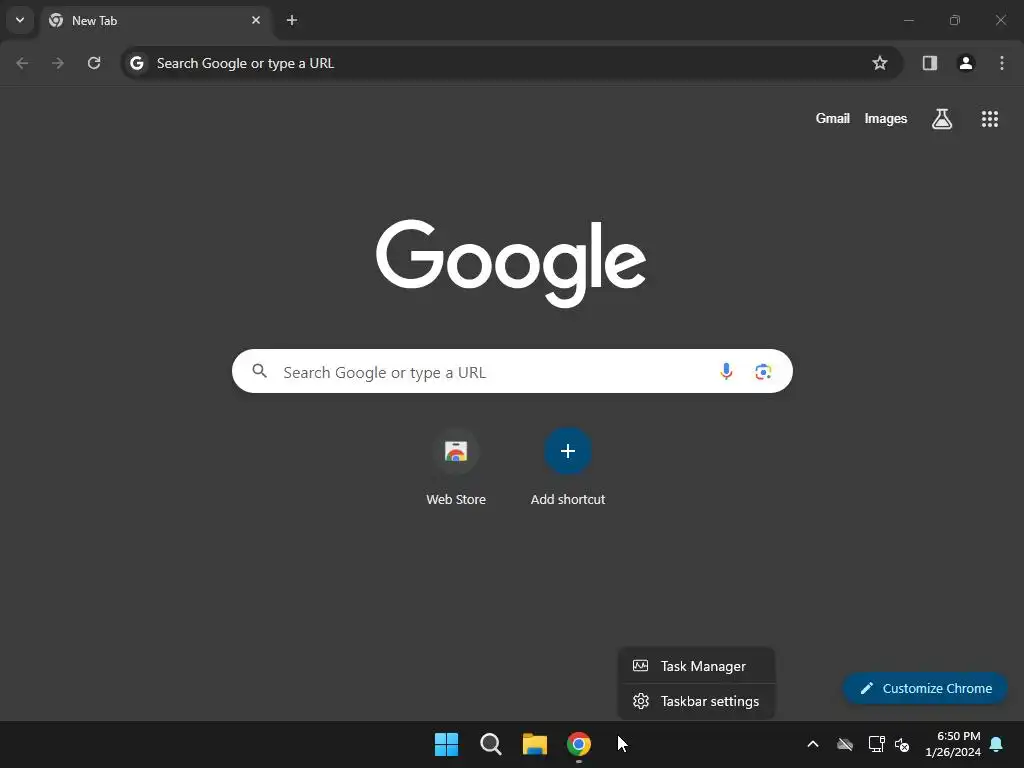Viewport: 1024px width, 768px height.
Task: Open the Web Store shortcut
Action: [456, 451]
